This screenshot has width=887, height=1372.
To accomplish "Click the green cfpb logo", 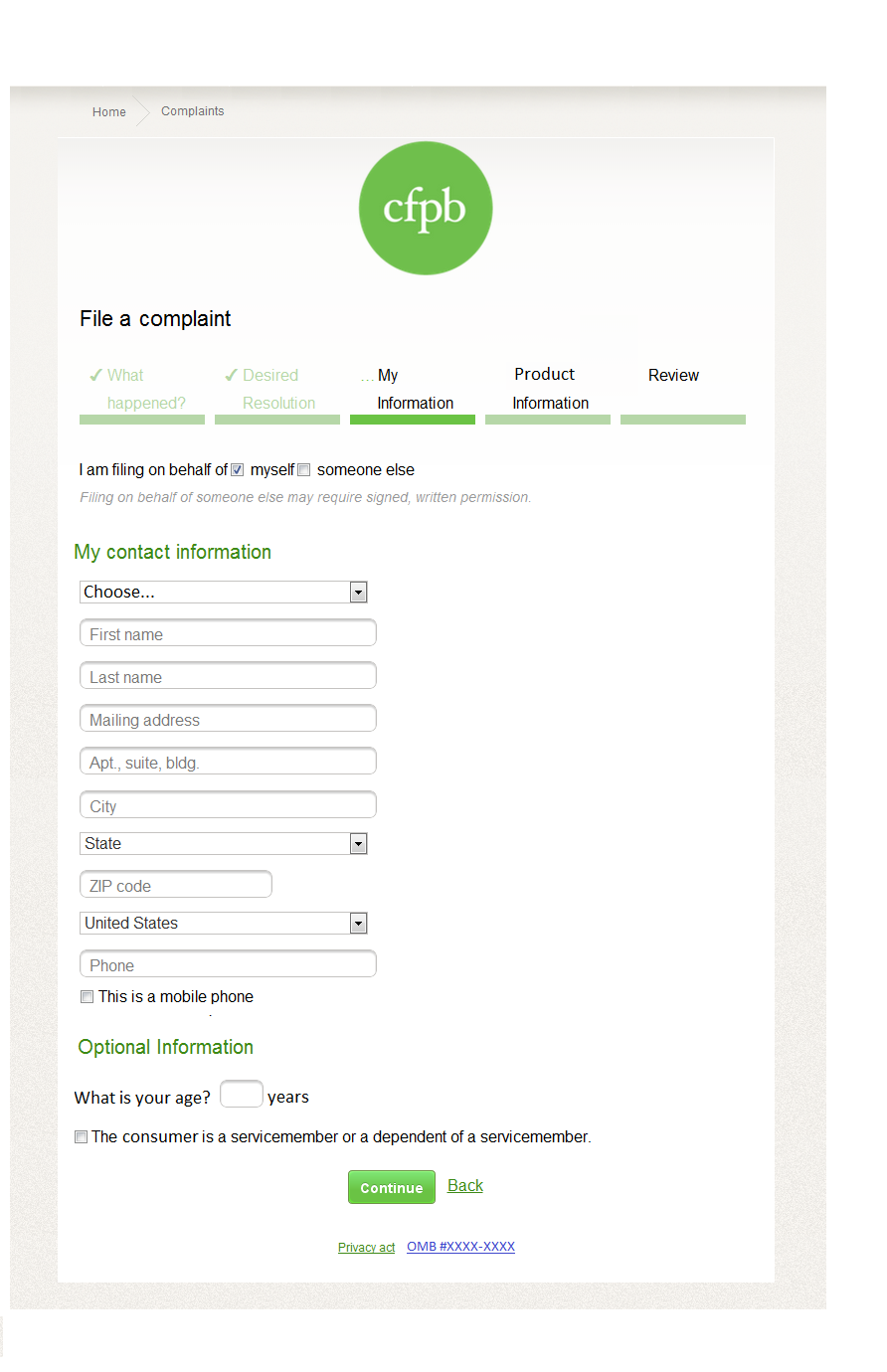I will [426, 208].
